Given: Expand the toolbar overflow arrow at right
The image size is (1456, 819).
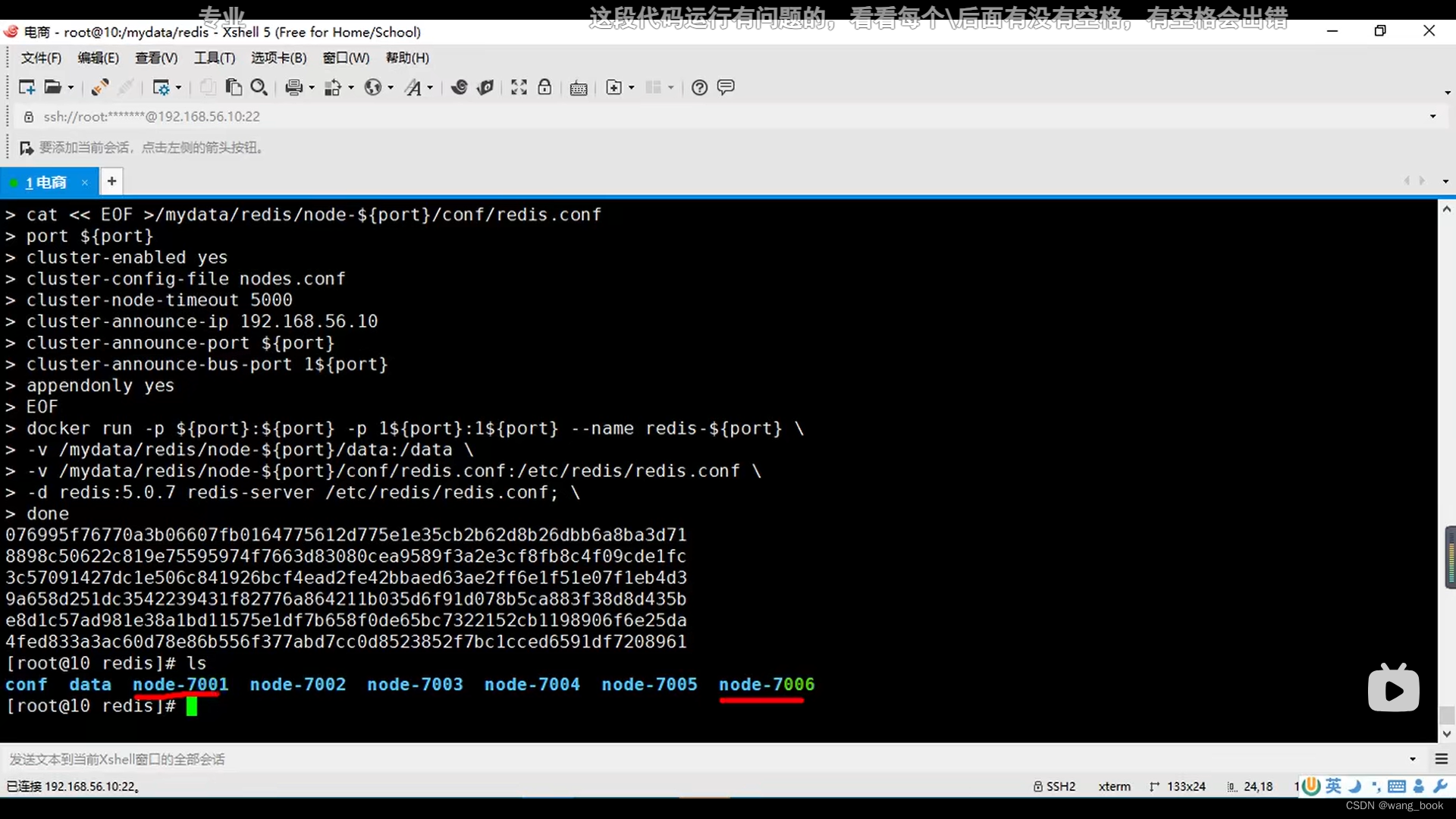Looking at the screenshot, I should point(1448,93).
